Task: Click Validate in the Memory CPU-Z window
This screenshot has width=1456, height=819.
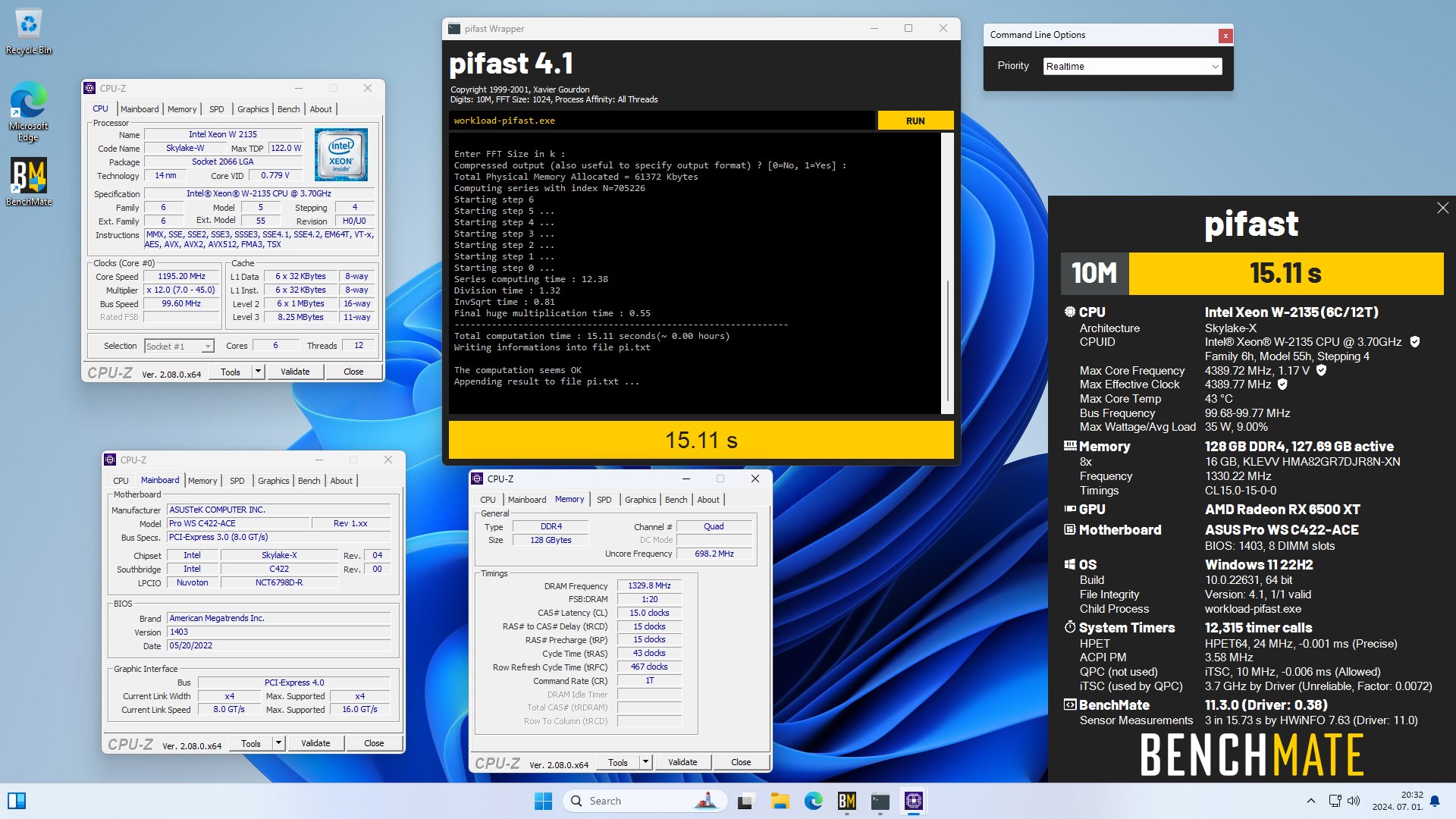Action: click(x=682, y=762)
